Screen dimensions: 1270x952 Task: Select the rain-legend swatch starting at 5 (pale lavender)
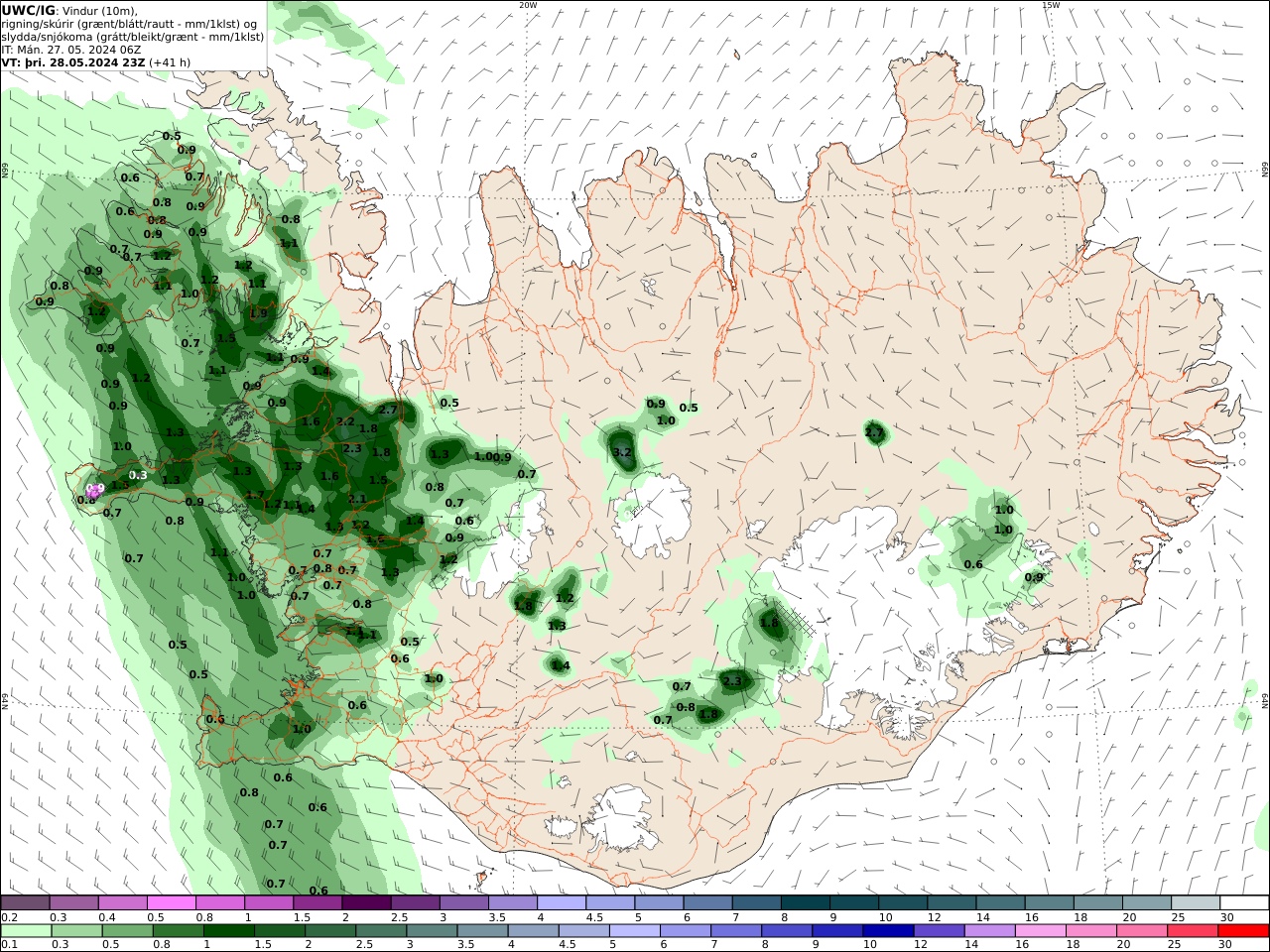point(634,931)
